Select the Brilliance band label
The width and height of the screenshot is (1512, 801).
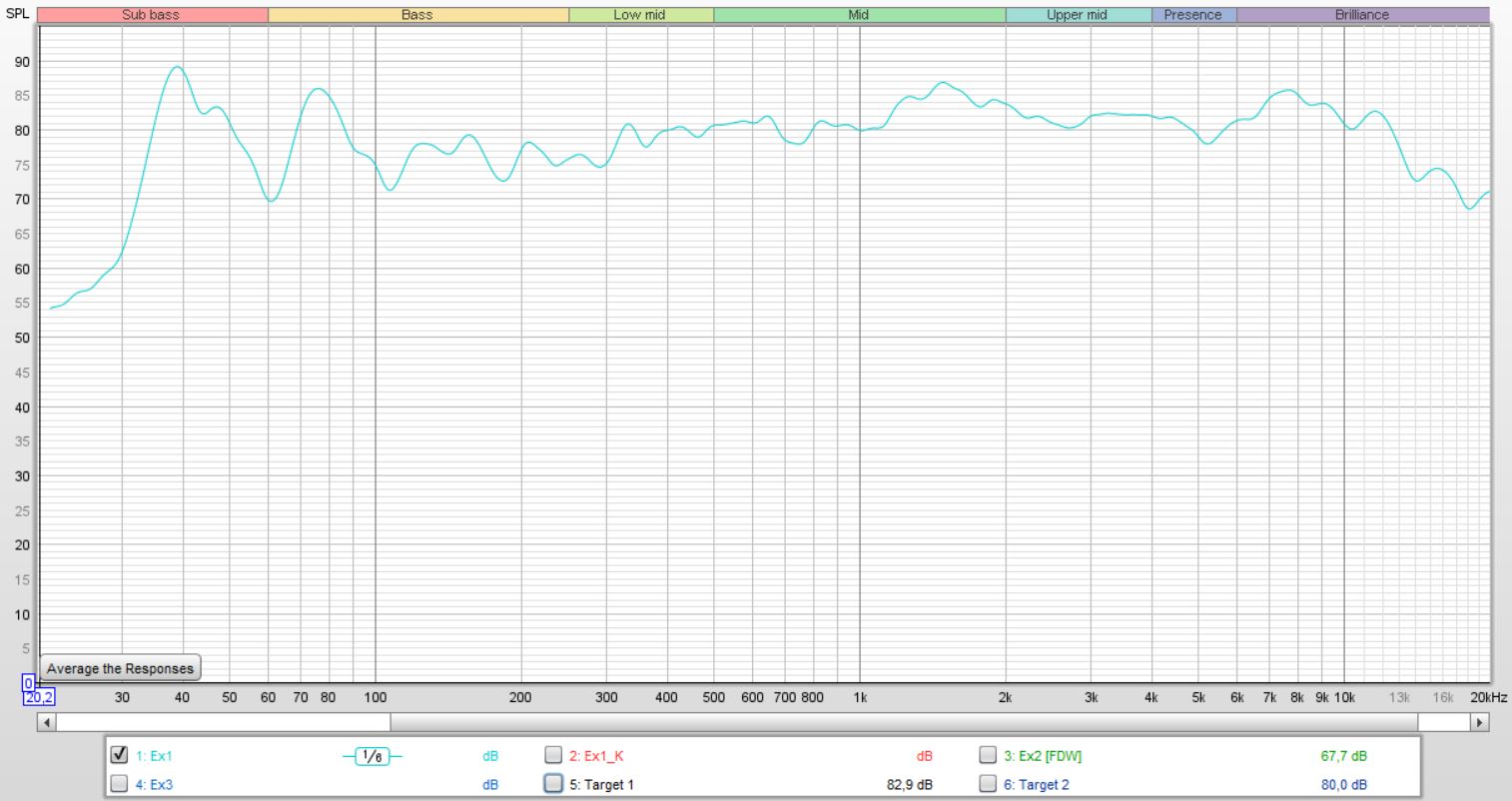(x=1362, y=15)
